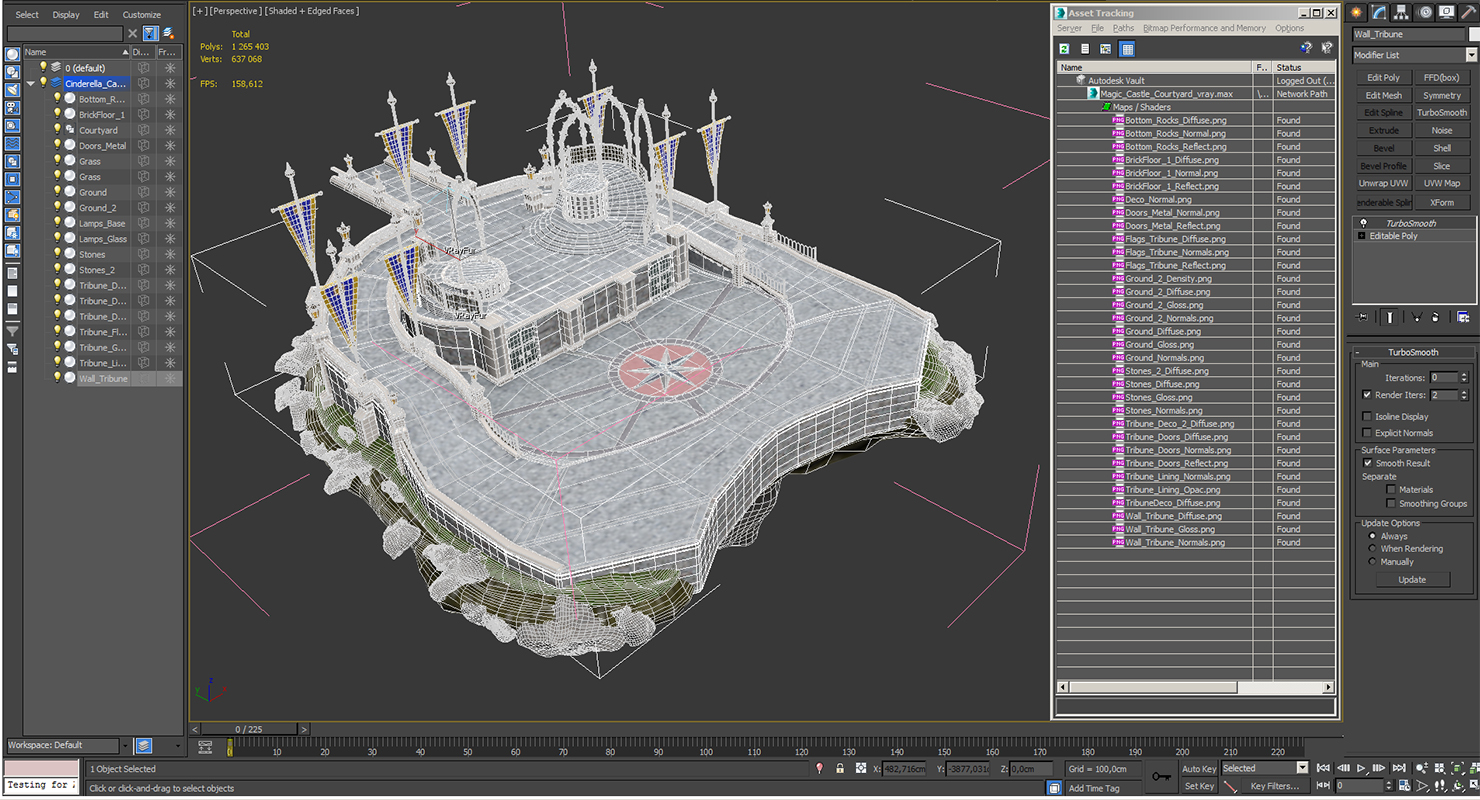Viewport: 1480px width, 800px height.
Task: Click the Selection Lock padlock icon
Action: click(839, 768)
